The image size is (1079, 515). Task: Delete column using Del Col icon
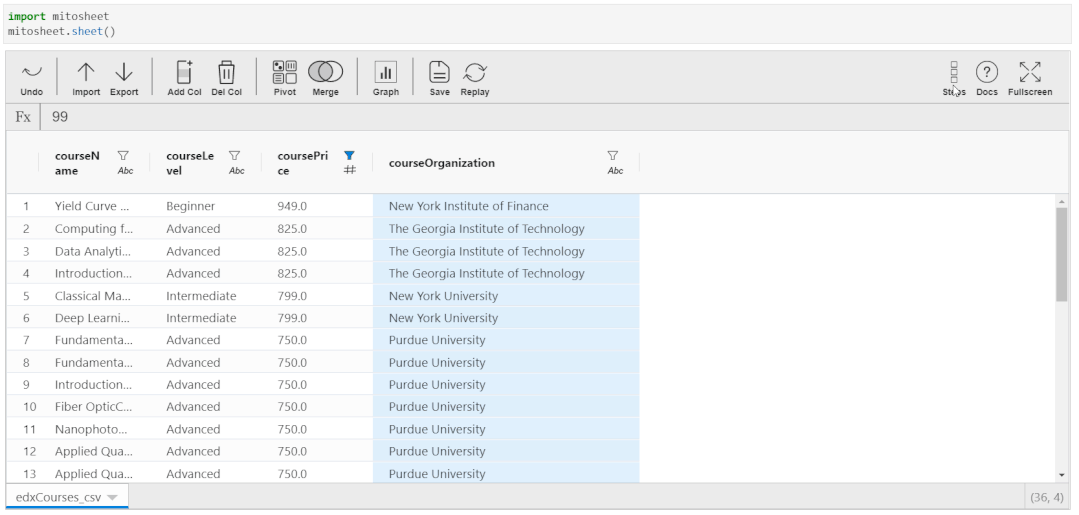(x=227, y=72)
